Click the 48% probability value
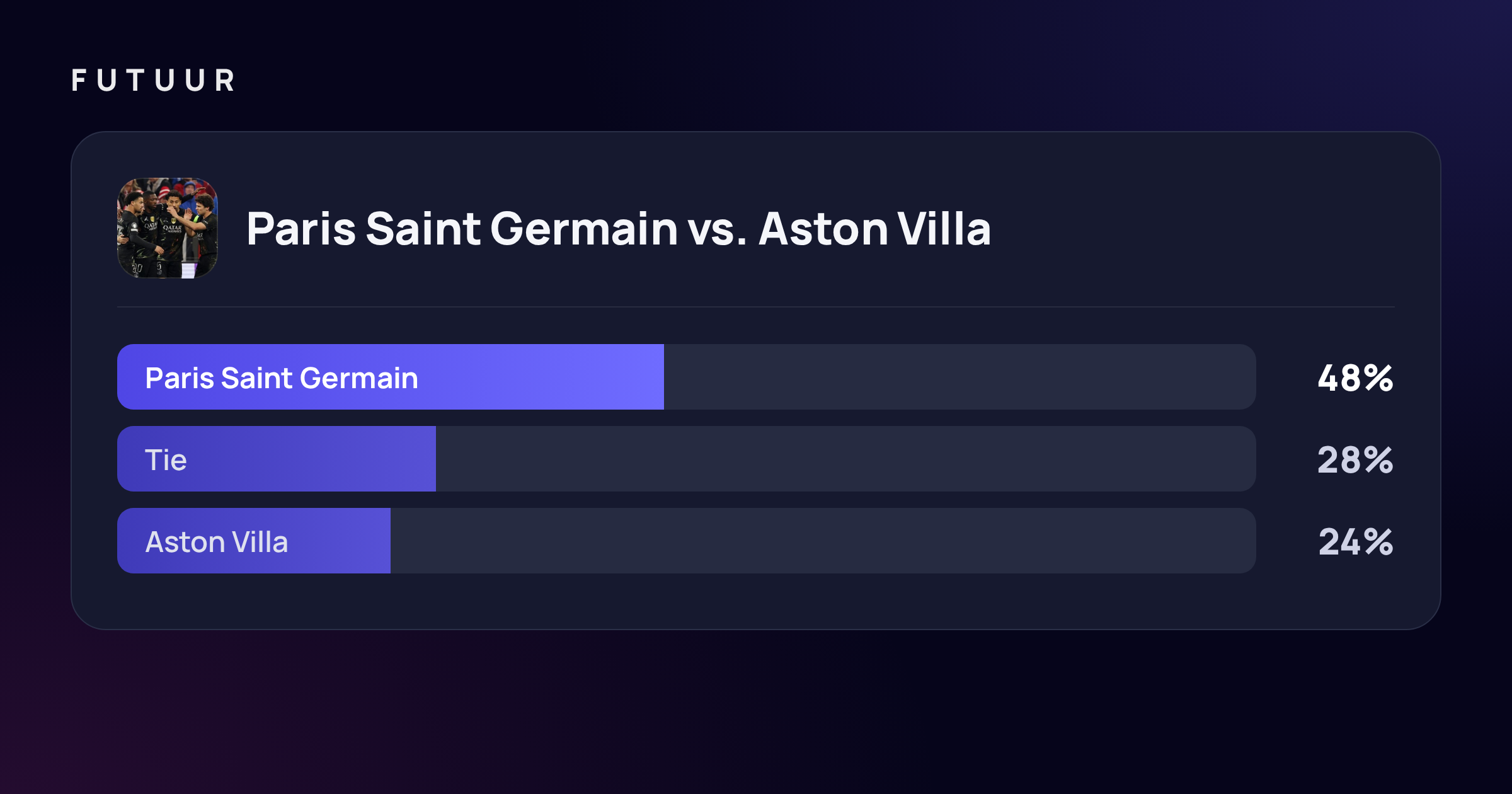This screenshot has width=1512, height=794. point(1355,378)
